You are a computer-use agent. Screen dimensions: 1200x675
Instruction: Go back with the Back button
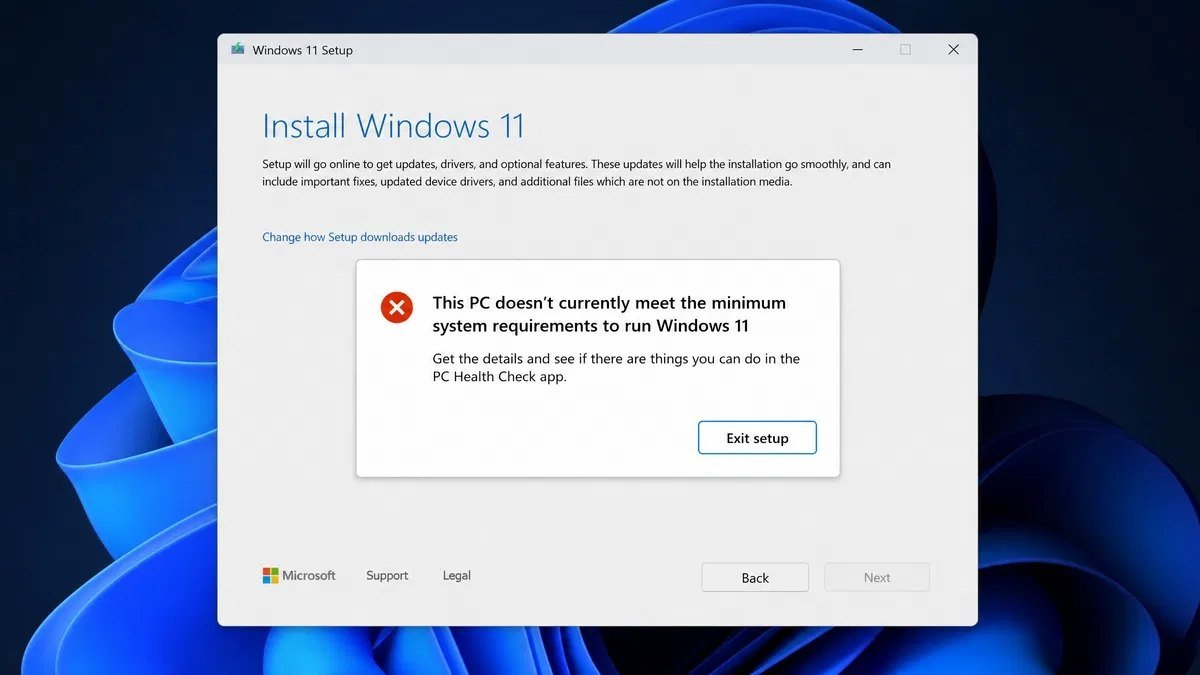(x=755, y=577)
